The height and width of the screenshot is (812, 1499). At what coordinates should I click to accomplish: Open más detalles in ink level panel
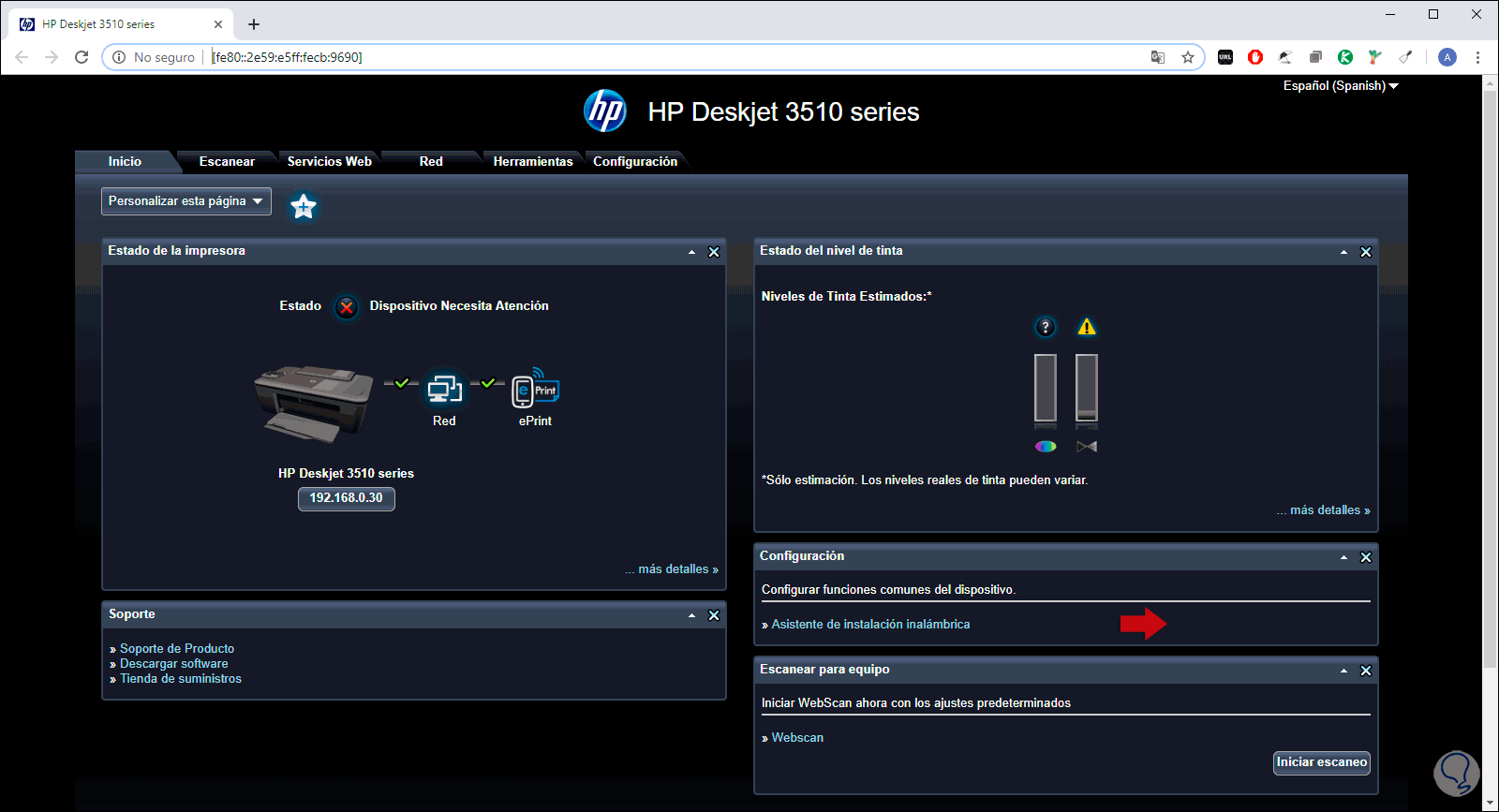tap(1323, 510)
